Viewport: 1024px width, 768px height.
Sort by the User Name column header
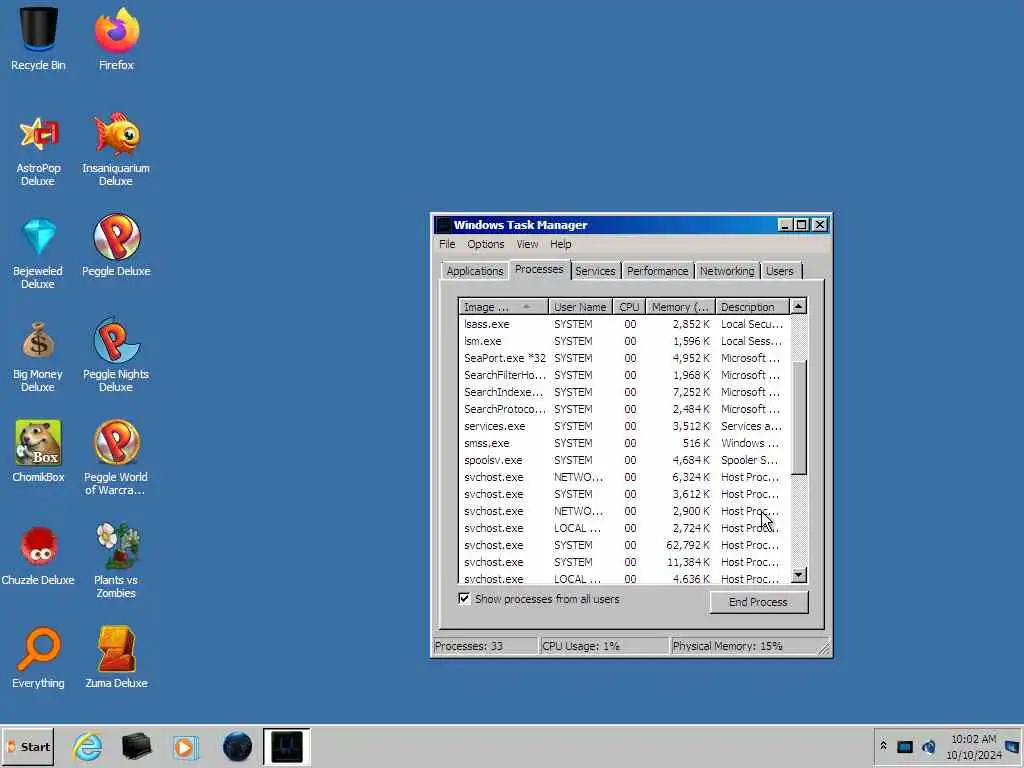[580, 307]
